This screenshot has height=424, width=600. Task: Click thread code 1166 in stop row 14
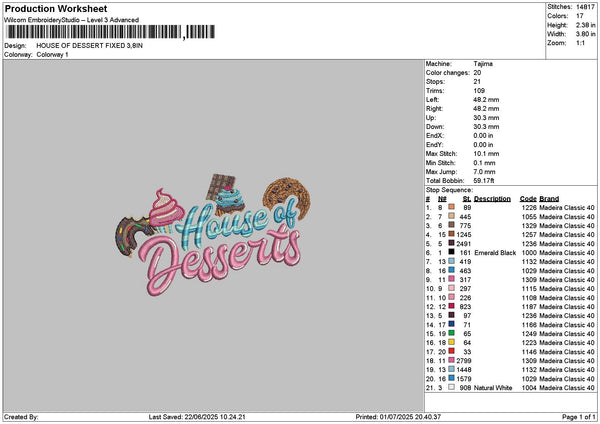(529, 325)
